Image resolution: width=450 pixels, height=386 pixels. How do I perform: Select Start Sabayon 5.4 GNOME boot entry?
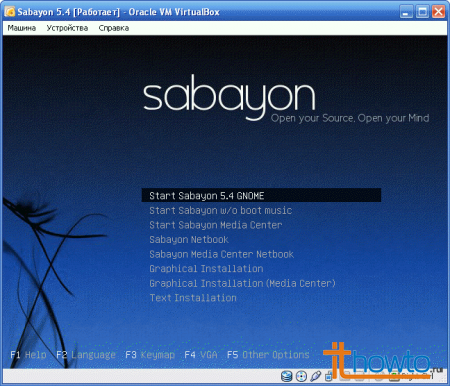261,195
